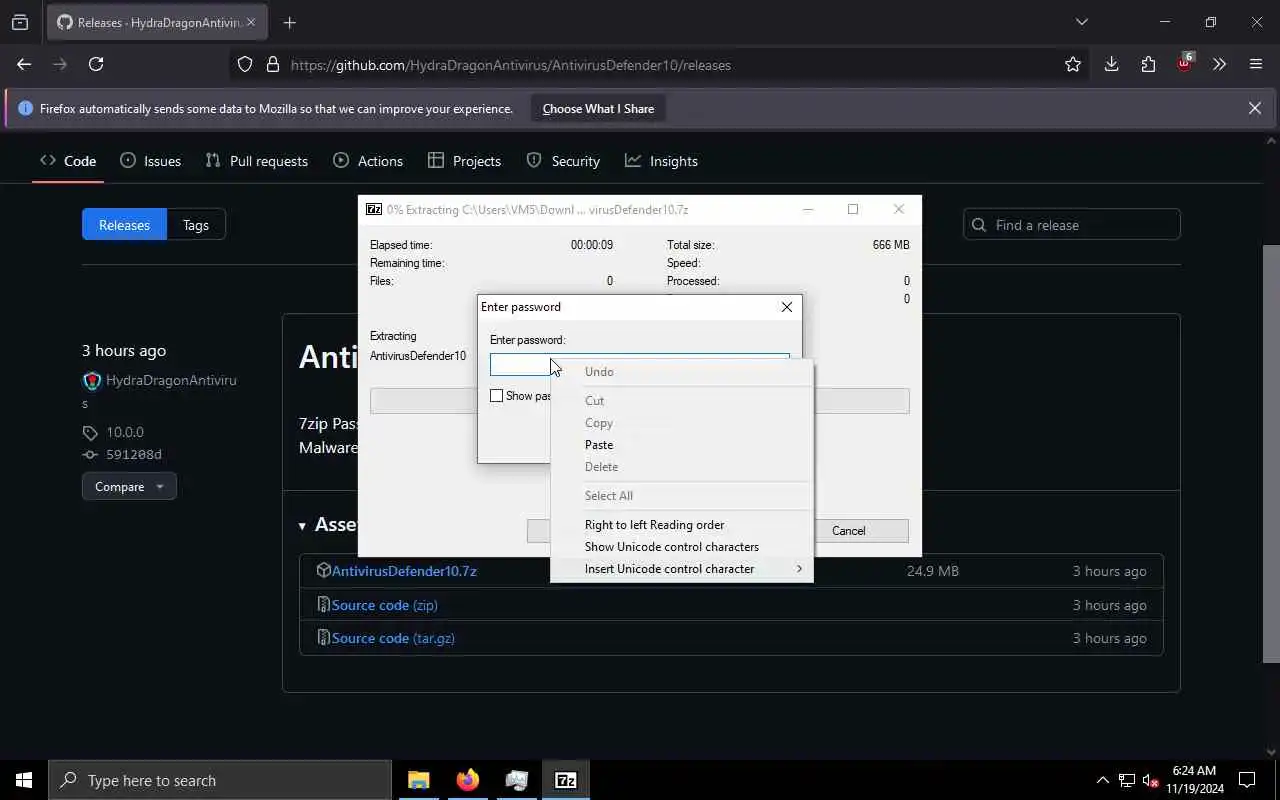Click the address bar URL
Image resolution: width=1280 pixels, height=800 pixels.
click(510, 65)
